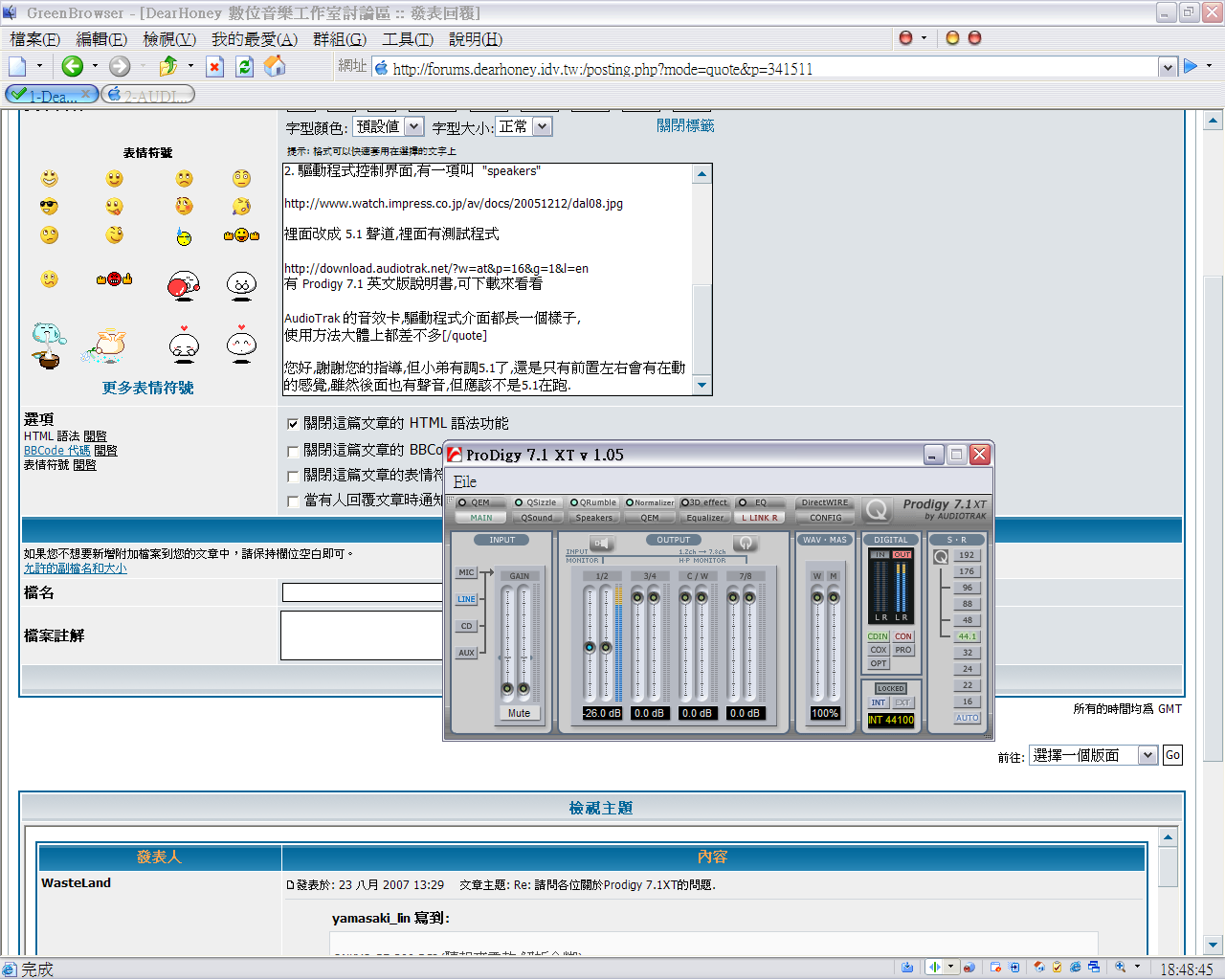Click the blue play arrow beside address bar
This screenshot has width=1225, height=980.
pos(1191,66)
